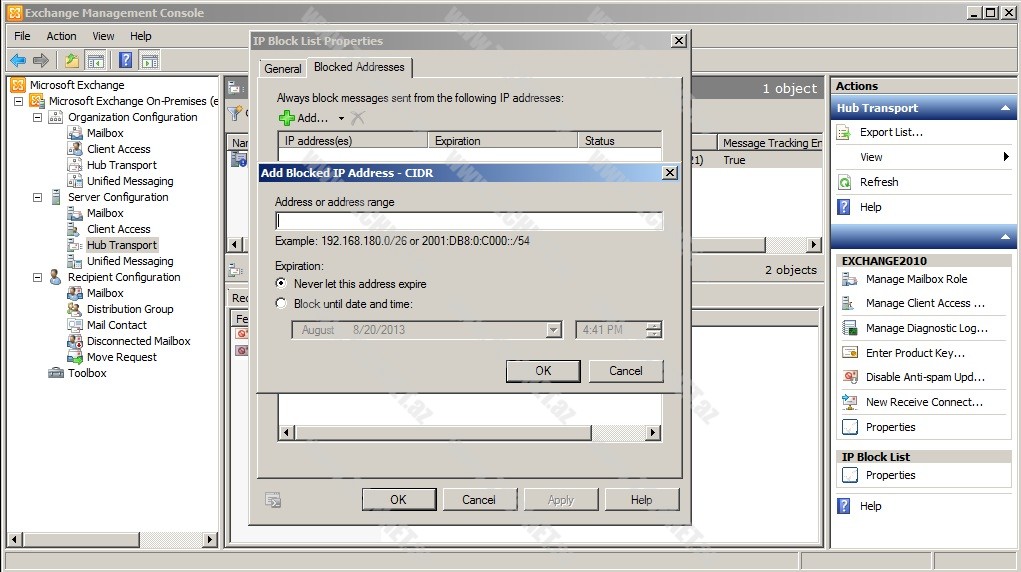Open the Add button dropdown arrow
The image size is (1021, 572).
click(x=341, y=119)
